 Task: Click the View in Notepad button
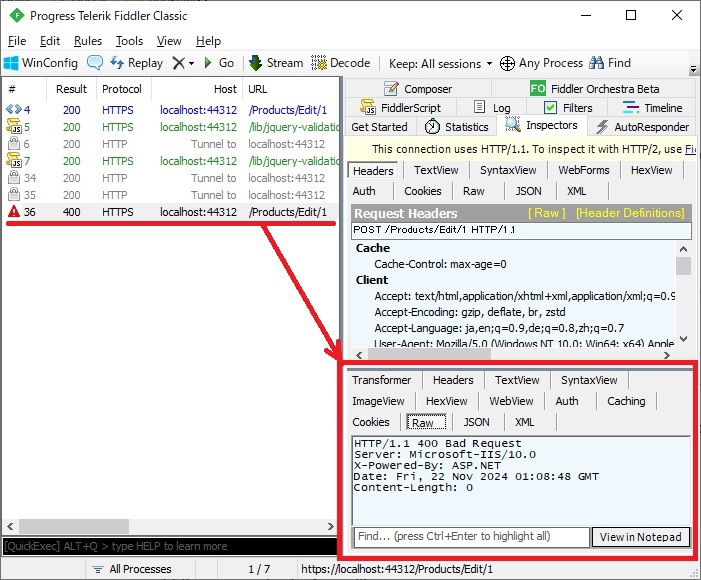pos(641,537)
